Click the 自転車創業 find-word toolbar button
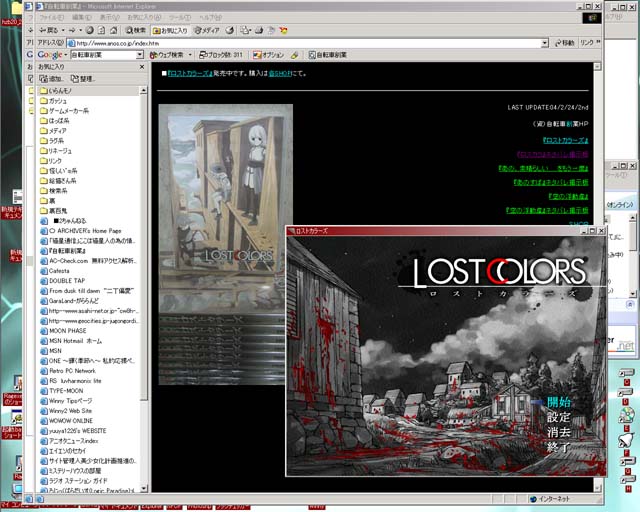640x512 pixels. click(328, 55)
